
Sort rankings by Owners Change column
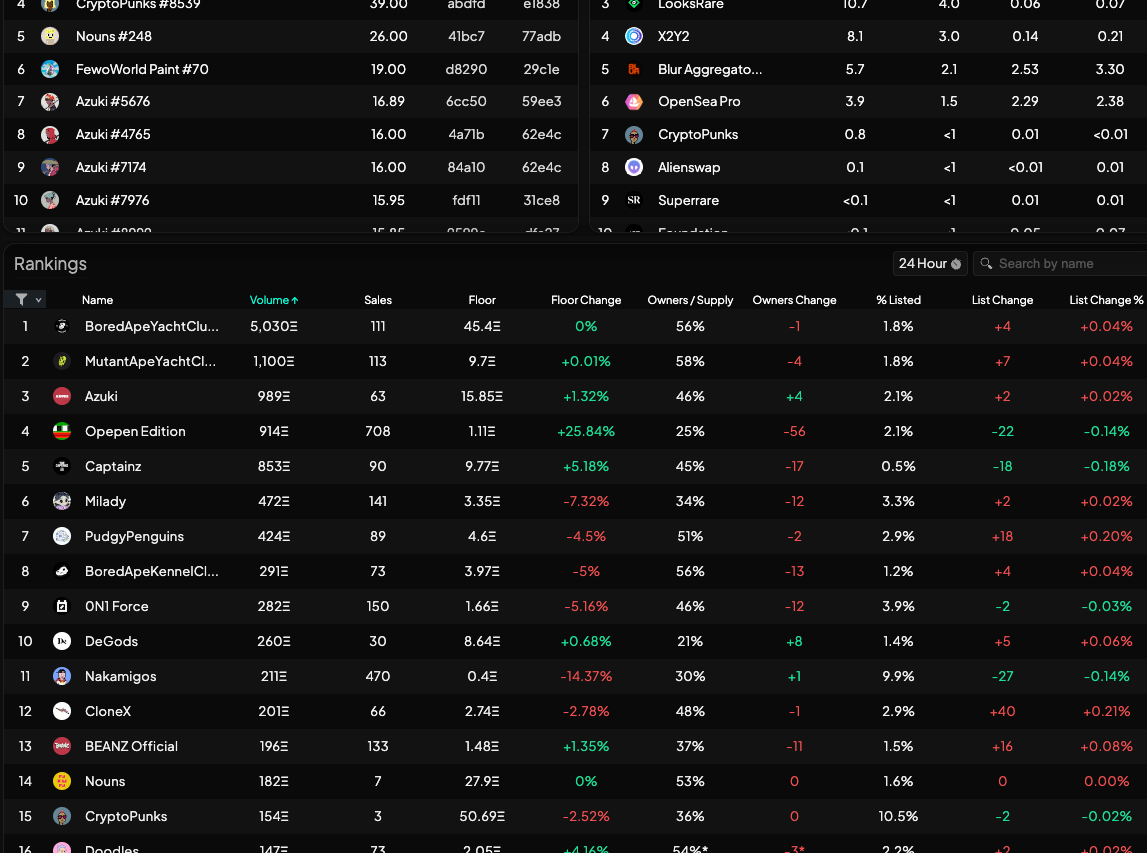[794, 300]
